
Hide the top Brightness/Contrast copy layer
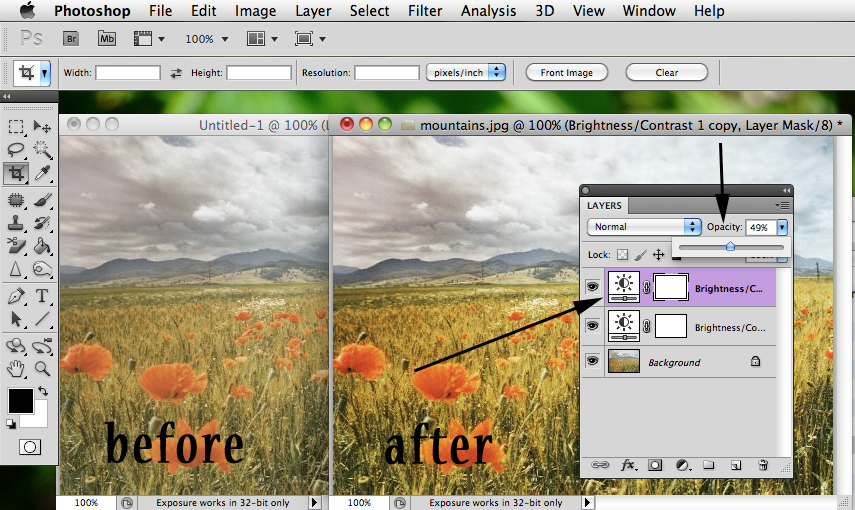tap(593, 286)
